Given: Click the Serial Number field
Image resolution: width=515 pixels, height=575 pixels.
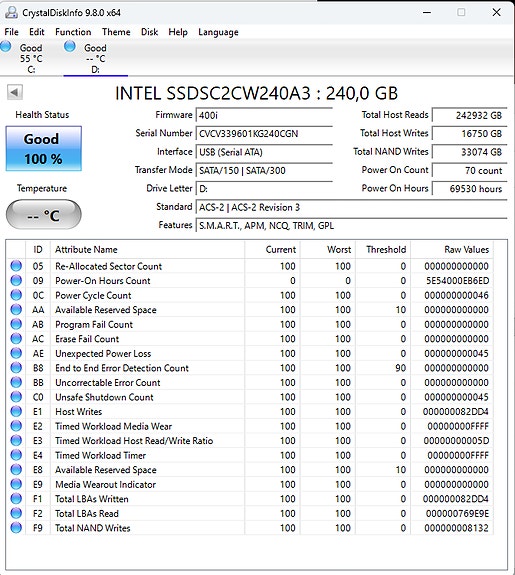Looking at the screenshot, I should coord(264,133).
